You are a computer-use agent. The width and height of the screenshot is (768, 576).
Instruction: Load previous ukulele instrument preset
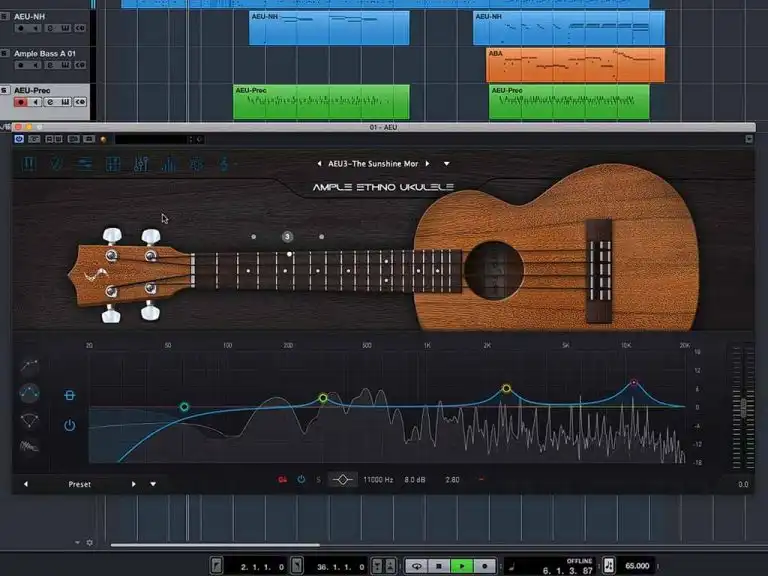[319, 164]
